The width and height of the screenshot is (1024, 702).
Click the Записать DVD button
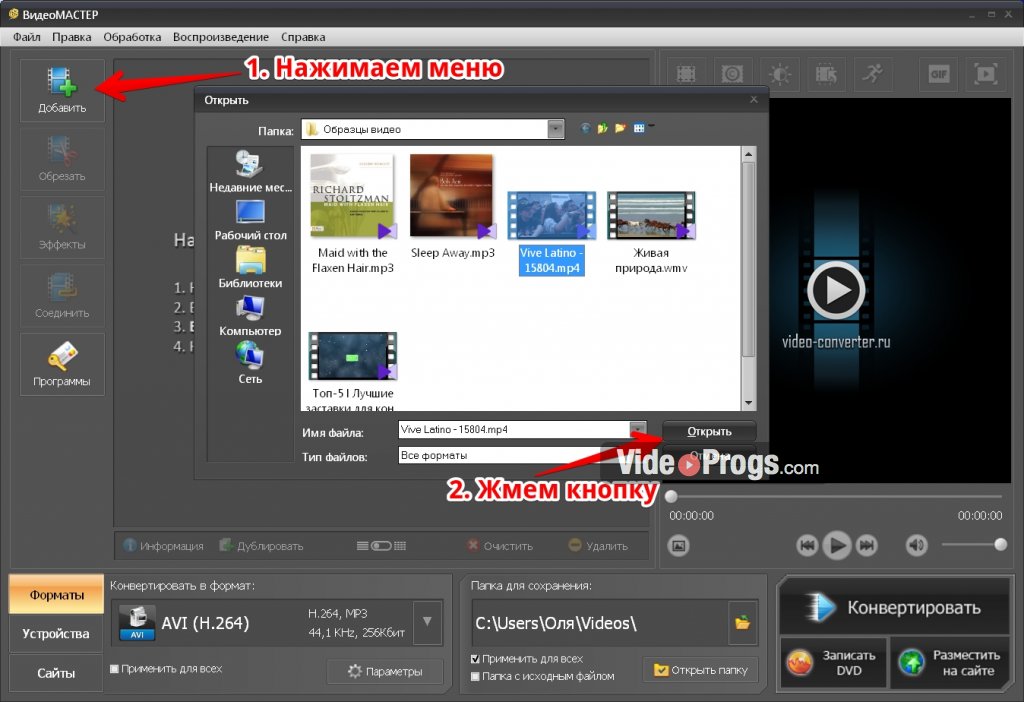833,663
